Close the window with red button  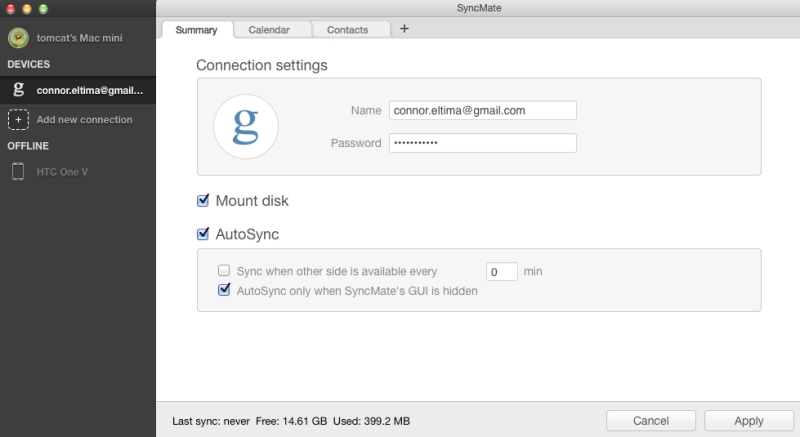click(x=10, y=9)
